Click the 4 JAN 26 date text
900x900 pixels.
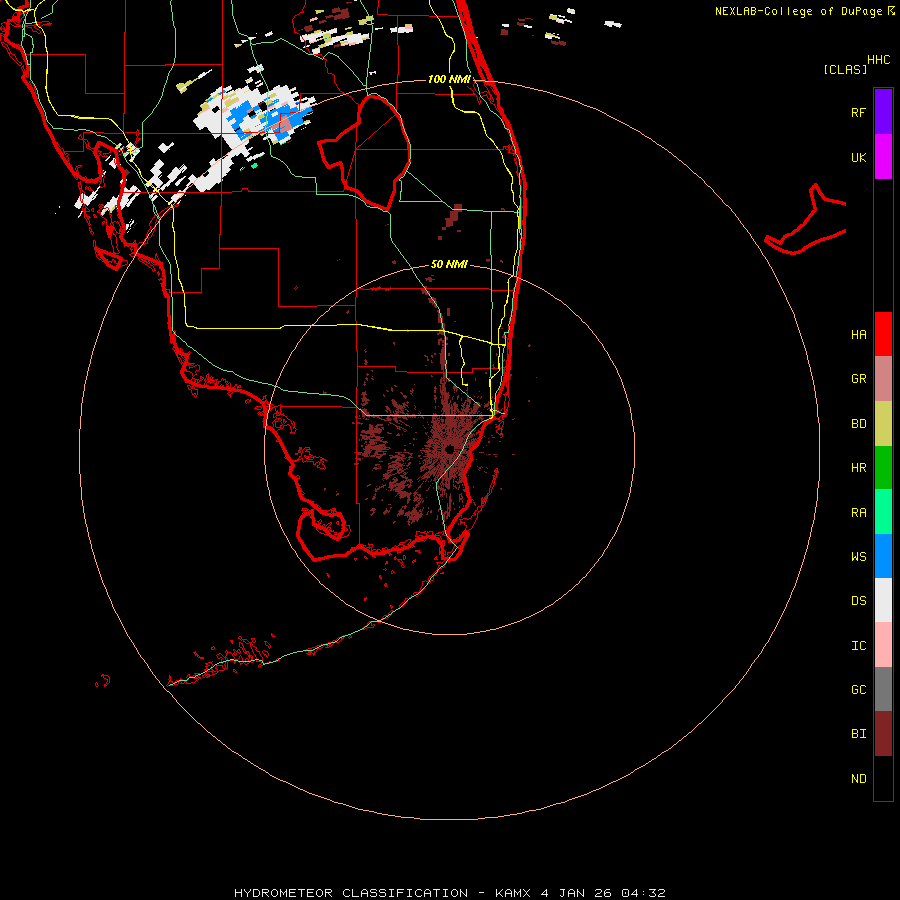click(x=575, y=893)
